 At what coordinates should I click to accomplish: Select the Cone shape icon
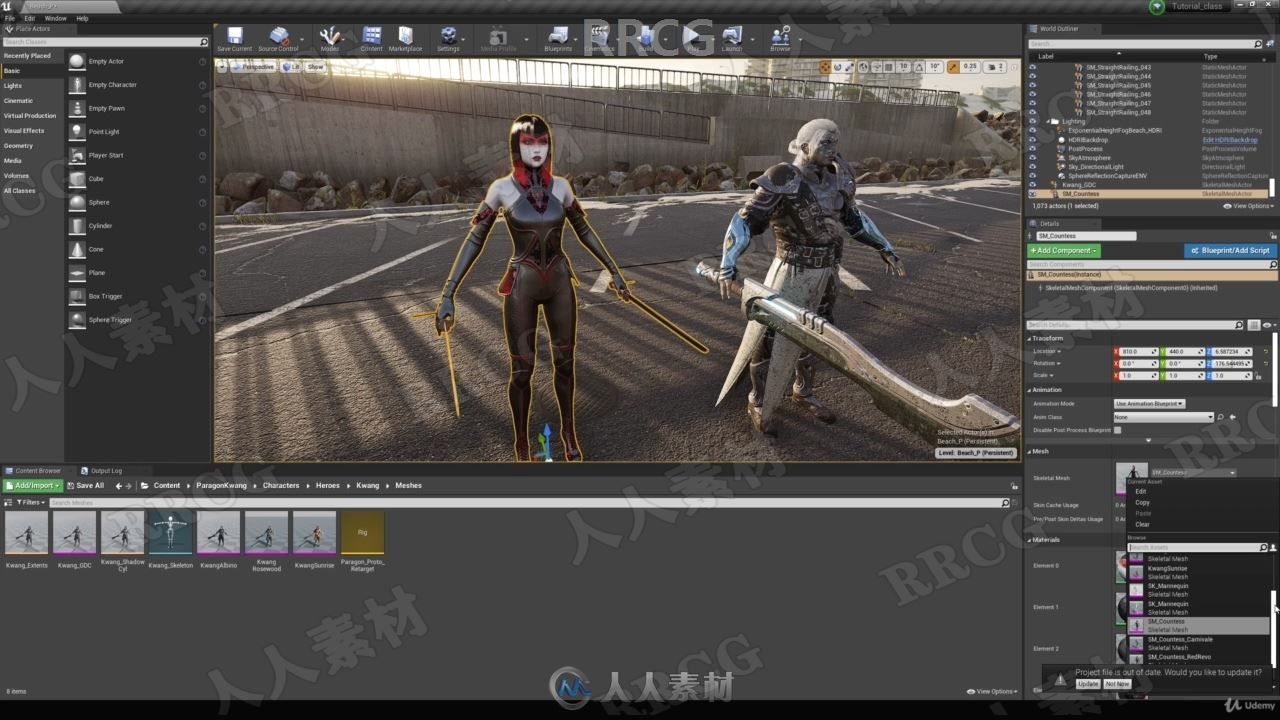pyautogui.click(x=77, y=249)
